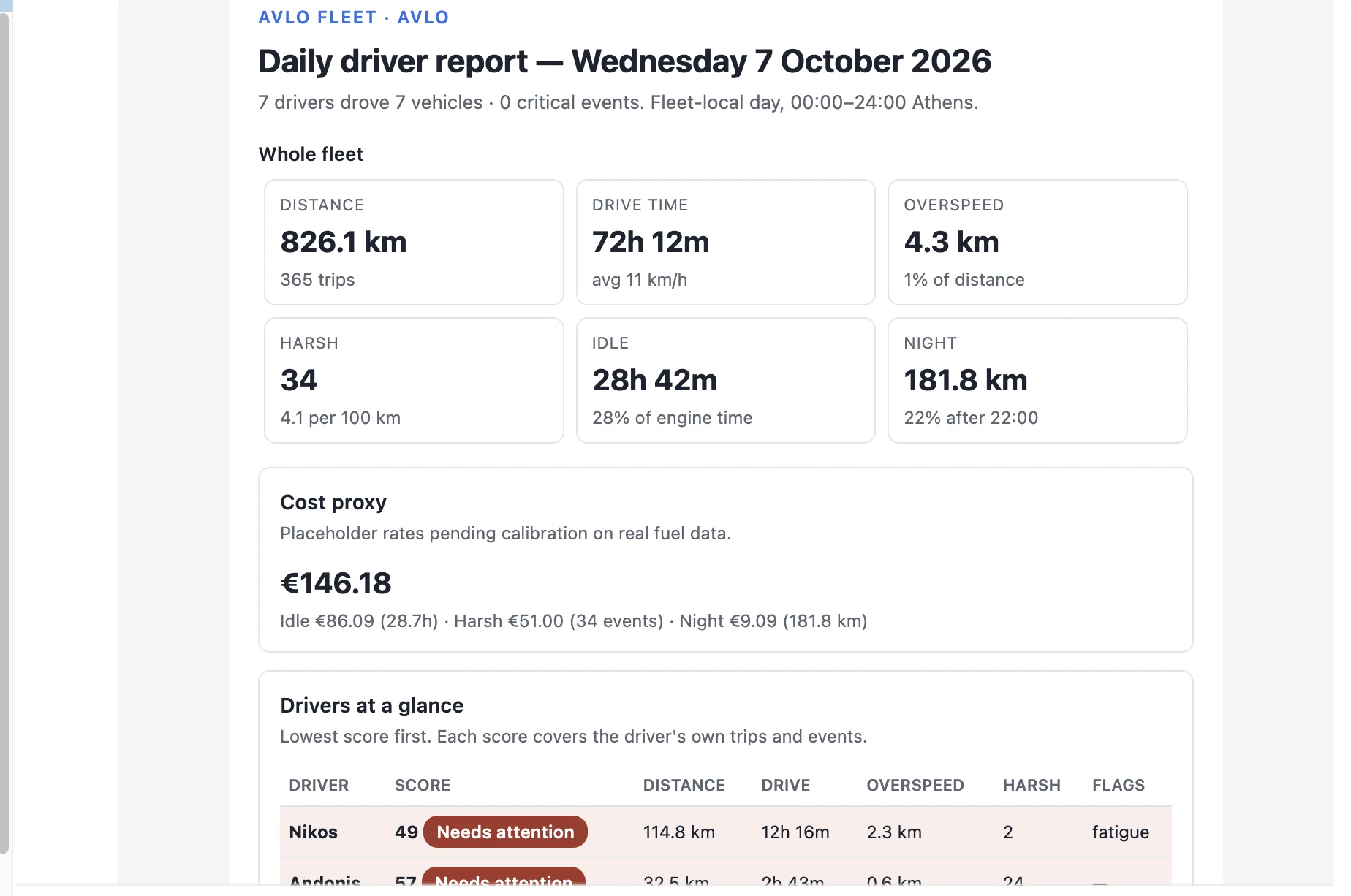Click the HARSH column header in drivers table
Viewport: 1351px width, 896px height.
click(1032, 786)
